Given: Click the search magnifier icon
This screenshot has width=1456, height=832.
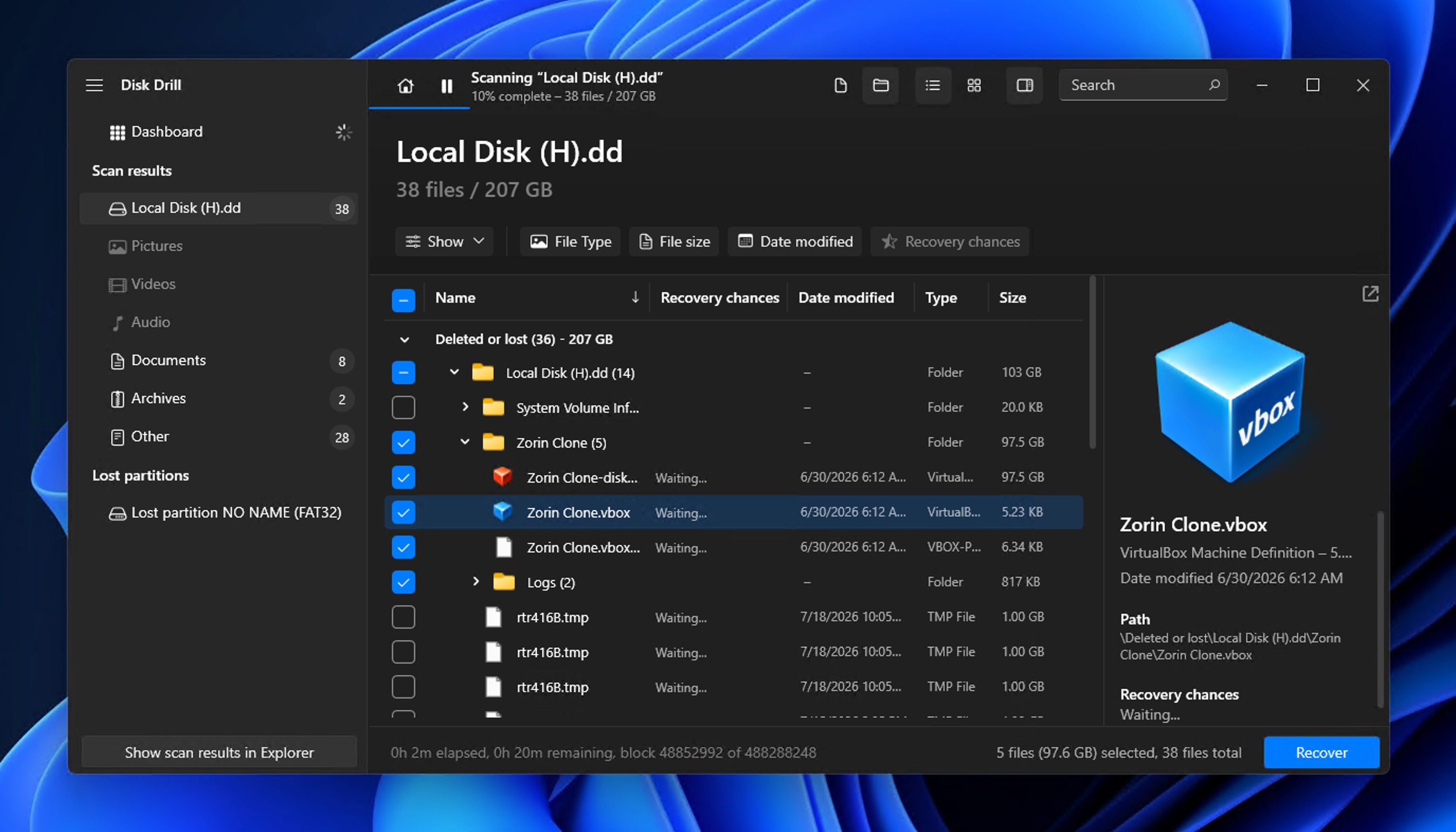Looking at the screenshot, I should 1214,85.
